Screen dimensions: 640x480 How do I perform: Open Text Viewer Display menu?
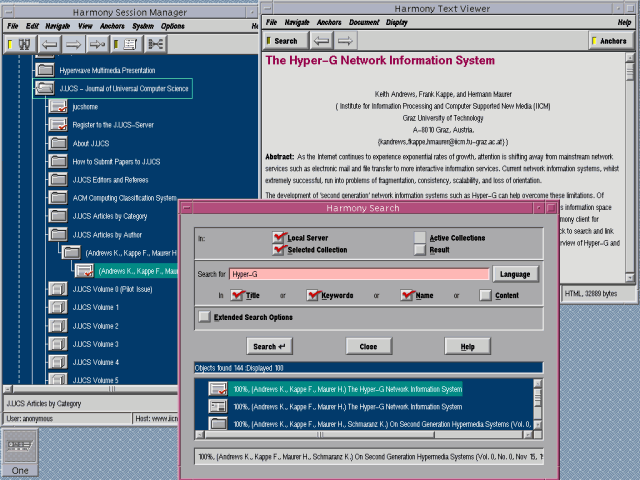[397, 22]
